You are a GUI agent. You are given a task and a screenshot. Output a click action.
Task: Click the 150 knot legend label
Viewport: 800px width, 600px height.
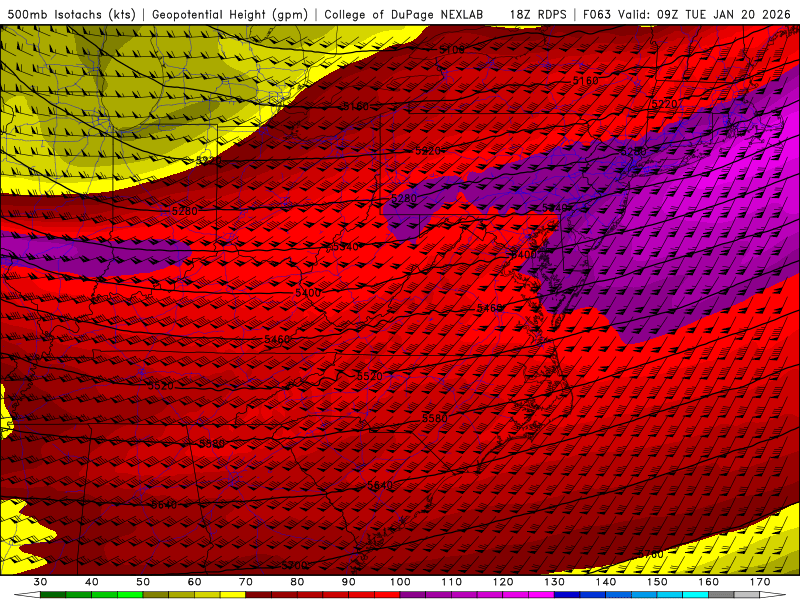point(657,582)
